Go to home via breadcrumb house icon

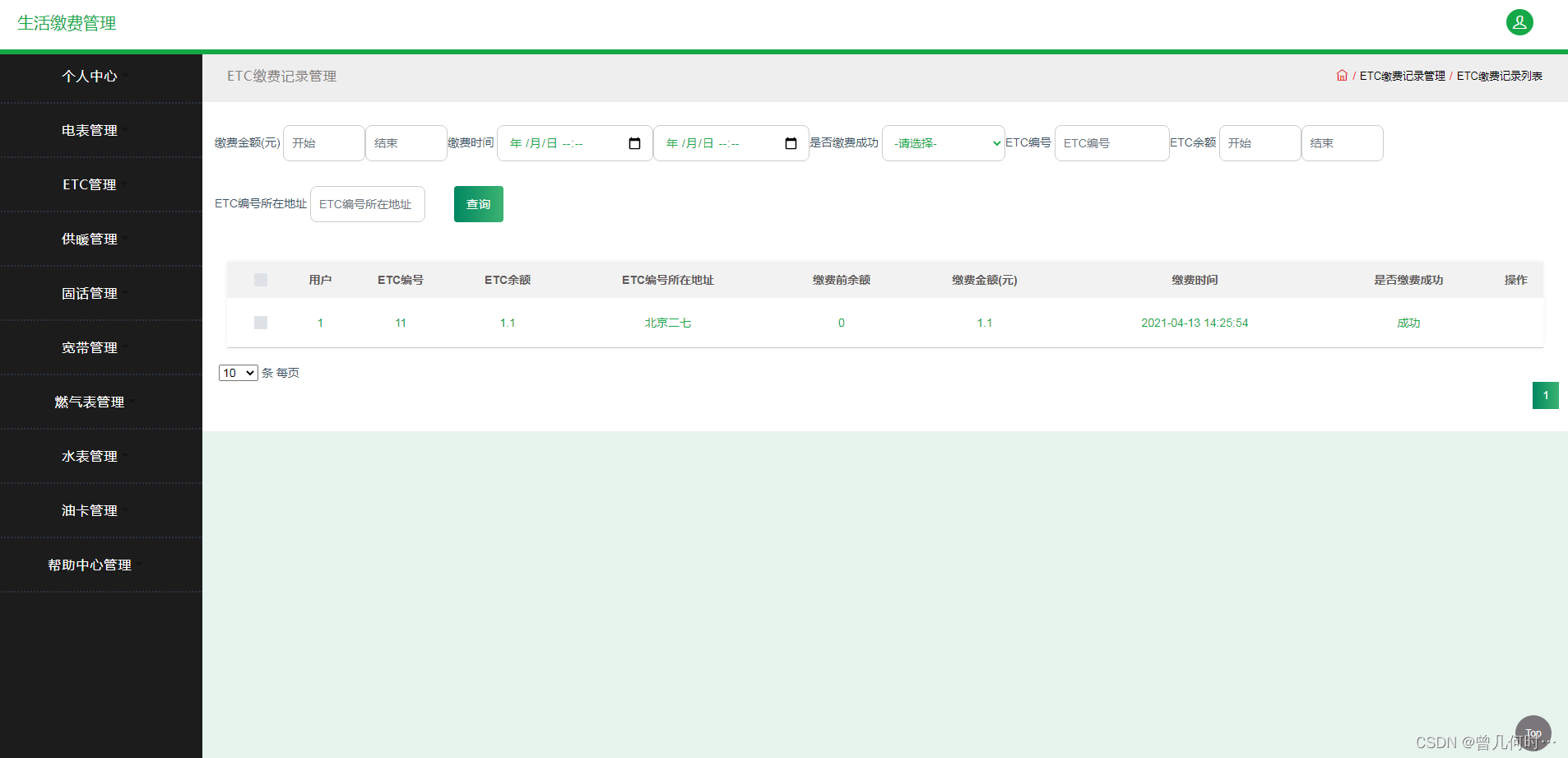click(x=1342, y=76)
